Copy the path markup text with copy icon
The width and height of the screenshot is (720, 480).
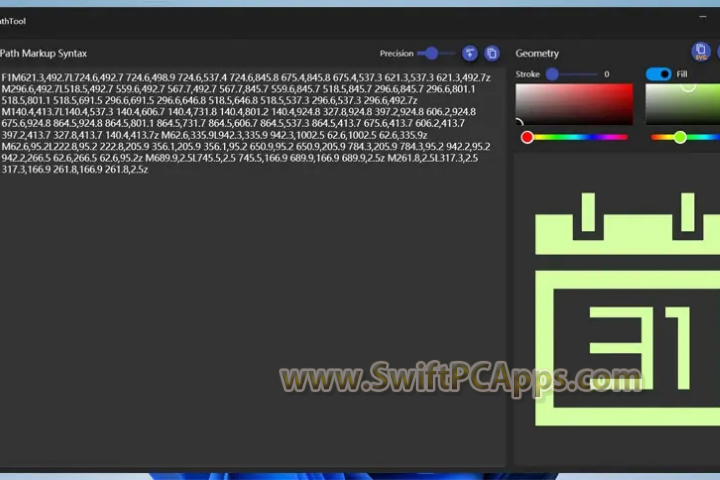coord(492,53)
